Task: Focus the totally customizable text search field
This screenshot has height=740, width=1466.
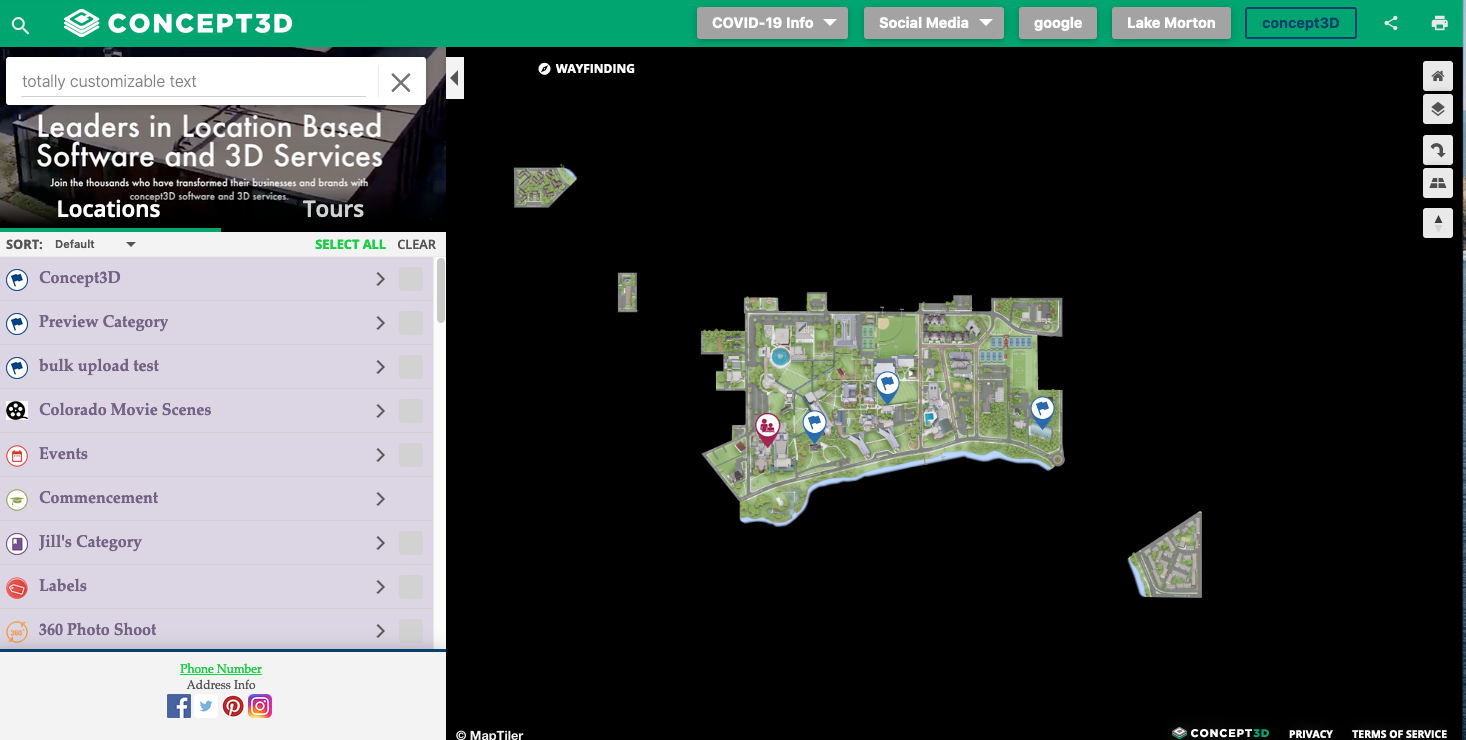Action: coord(194,82)
